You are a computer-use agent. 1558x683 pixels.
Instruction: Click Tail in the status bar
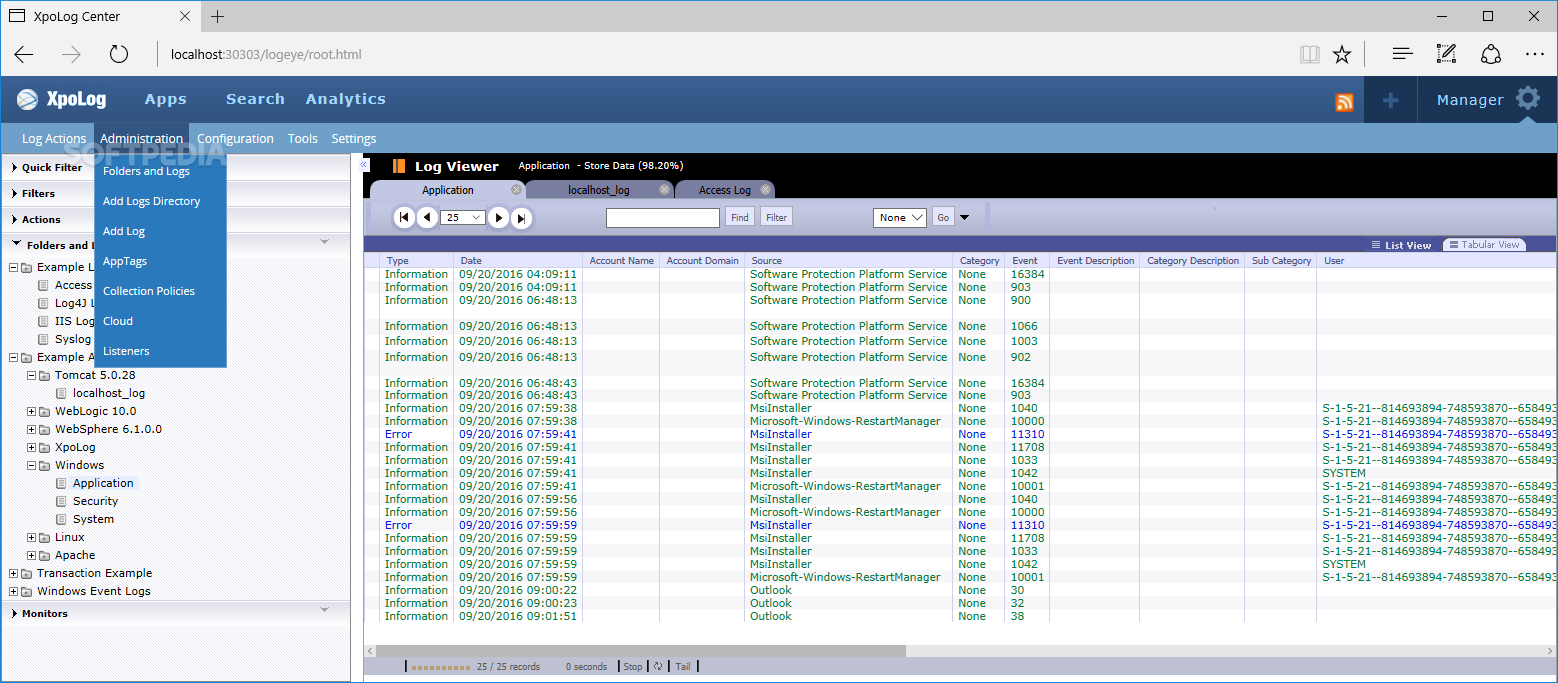[682, 666]
